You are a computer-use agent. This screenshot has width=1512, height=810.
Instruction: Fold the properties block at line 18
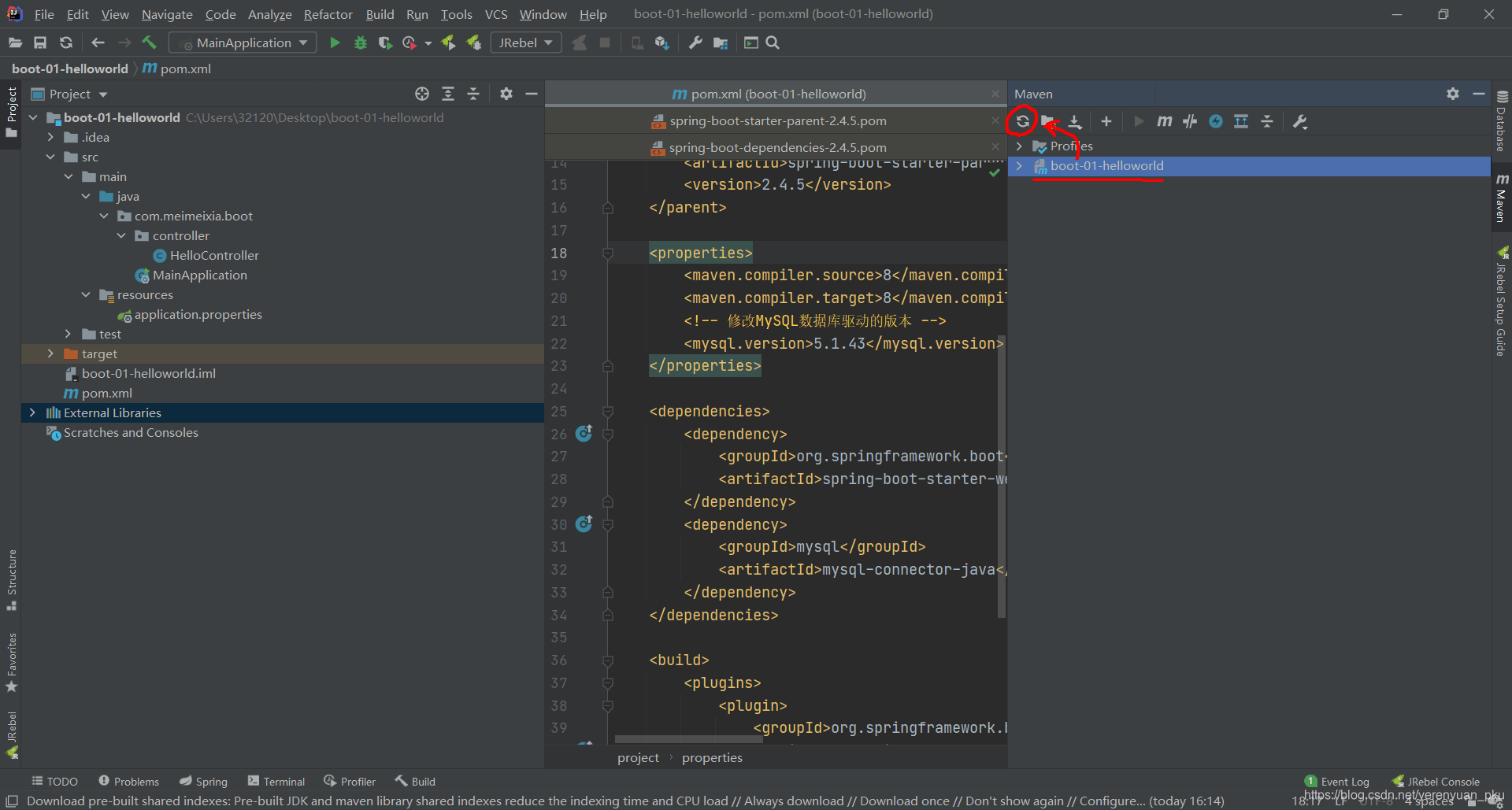607,253
